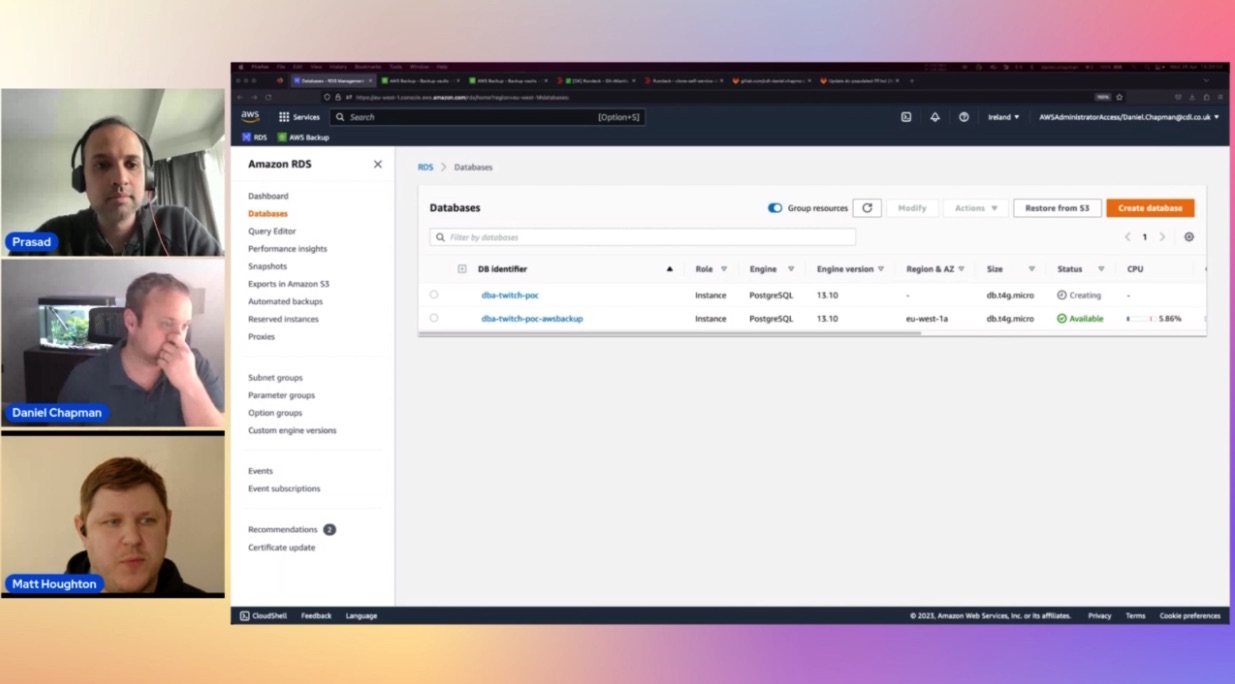Image resolution: width=1235 pixels, height=684 pixels.
Task: Open Cookie preferences in the footer
Action: coord(1190,616)
